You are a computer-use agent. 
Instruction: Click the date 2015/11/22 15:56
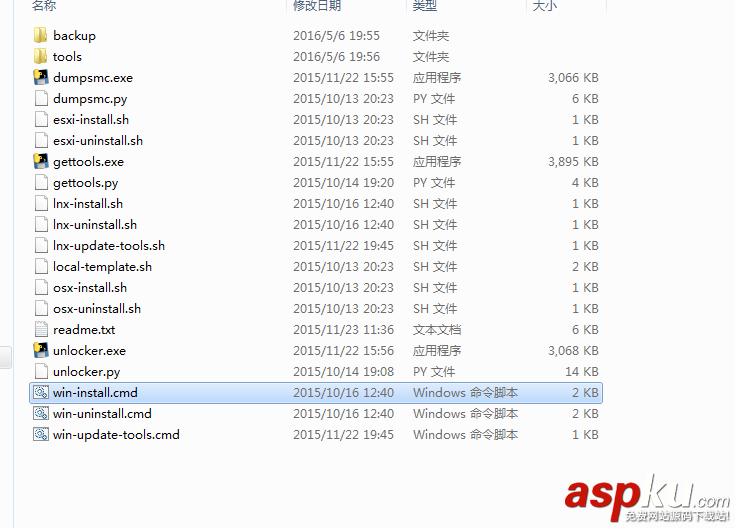point(344,351)
